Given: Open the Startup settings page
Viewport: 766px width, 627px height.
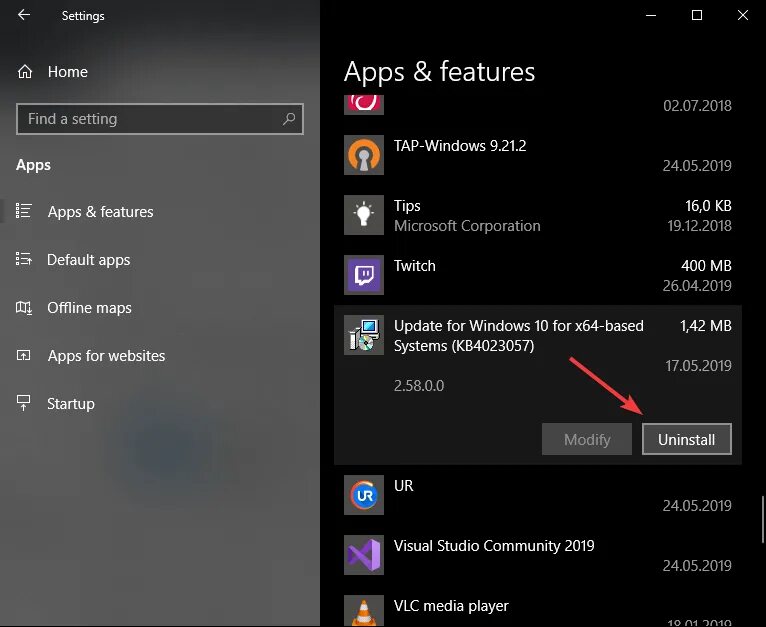Looking at the screenshot, I should click(71, 404).
